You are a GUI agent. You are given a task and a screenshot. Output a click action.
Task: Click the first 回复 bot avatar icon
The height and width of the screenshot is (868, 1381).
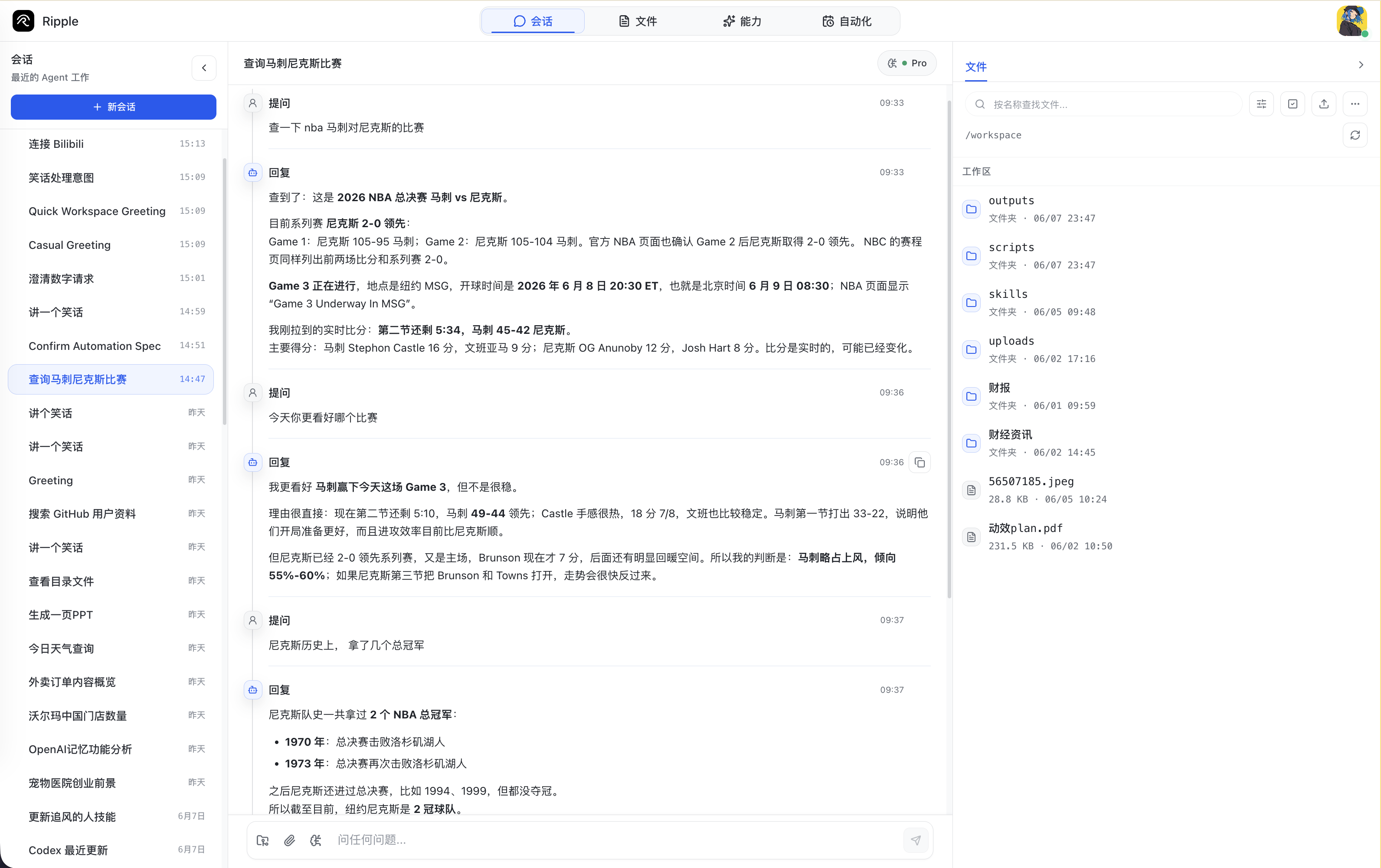tap(252, 173)
